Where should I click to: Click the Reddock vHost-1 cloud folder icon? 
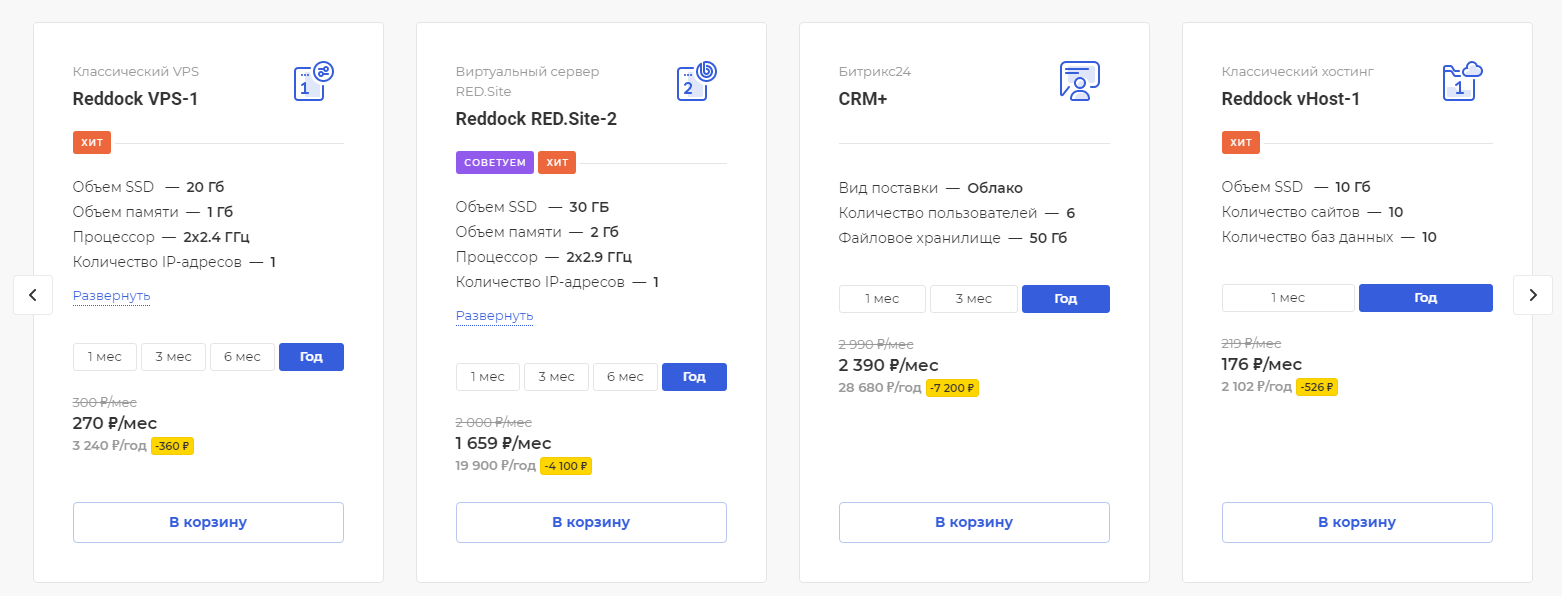pos(1462,81)
